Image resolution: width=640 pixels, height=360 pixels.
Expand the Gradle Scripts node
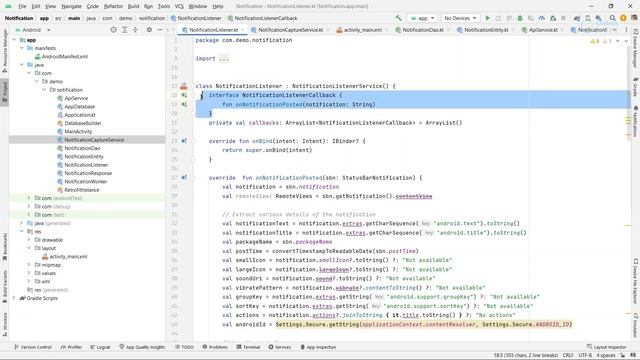[x=14, y=298]
